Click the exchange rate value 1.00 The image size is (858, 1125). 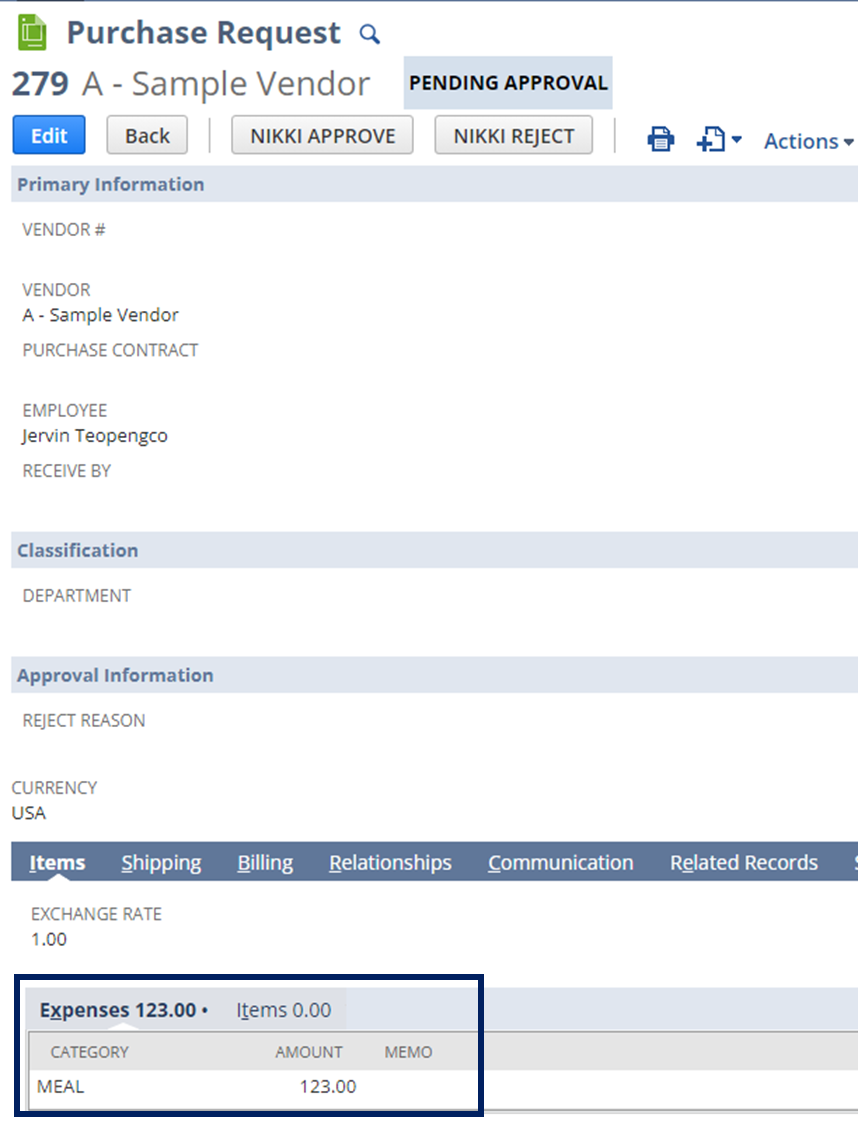pos(49,938)
